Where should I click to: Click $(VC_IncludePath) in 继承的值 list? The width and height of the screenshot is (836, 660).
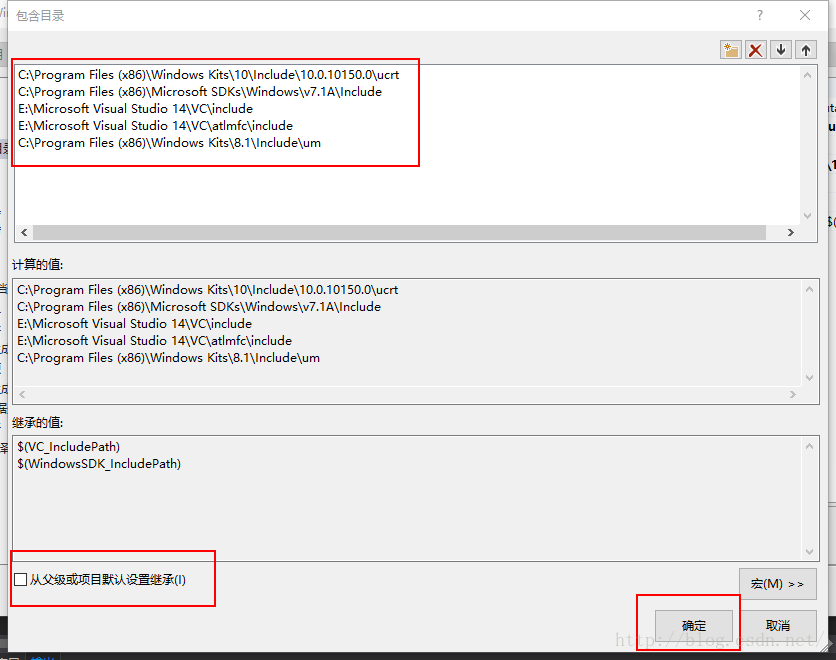[x=68, y=446]
